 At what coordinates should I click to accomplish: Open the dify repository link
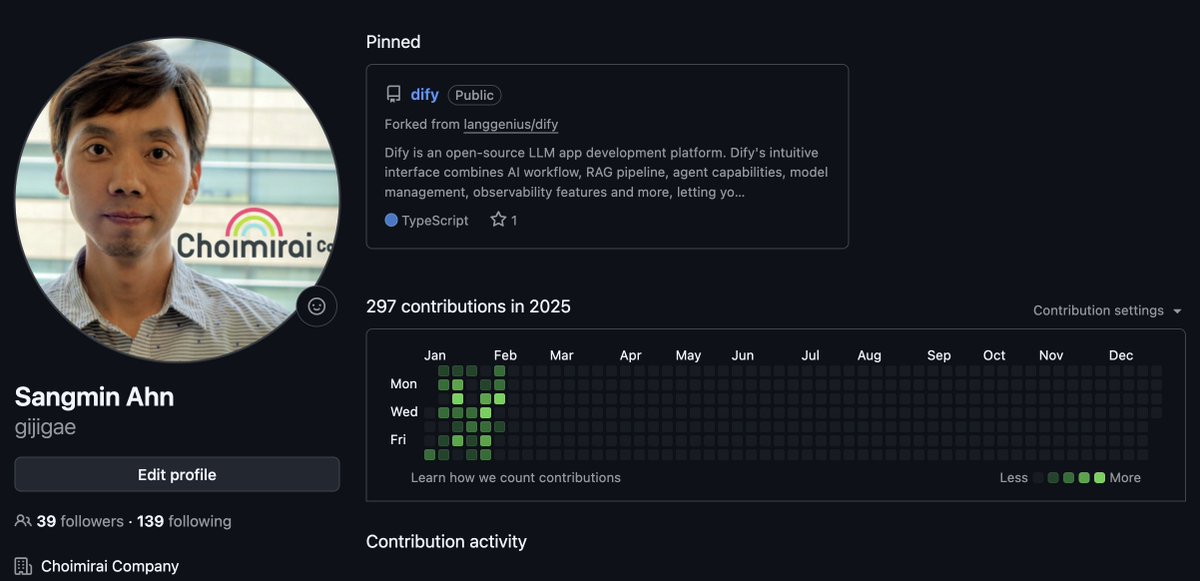click(x=425, y=94)
